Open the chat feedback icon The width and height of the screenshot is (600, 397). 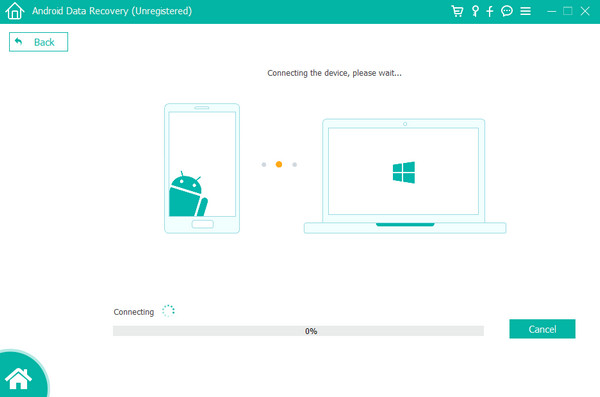coord(507,11)
